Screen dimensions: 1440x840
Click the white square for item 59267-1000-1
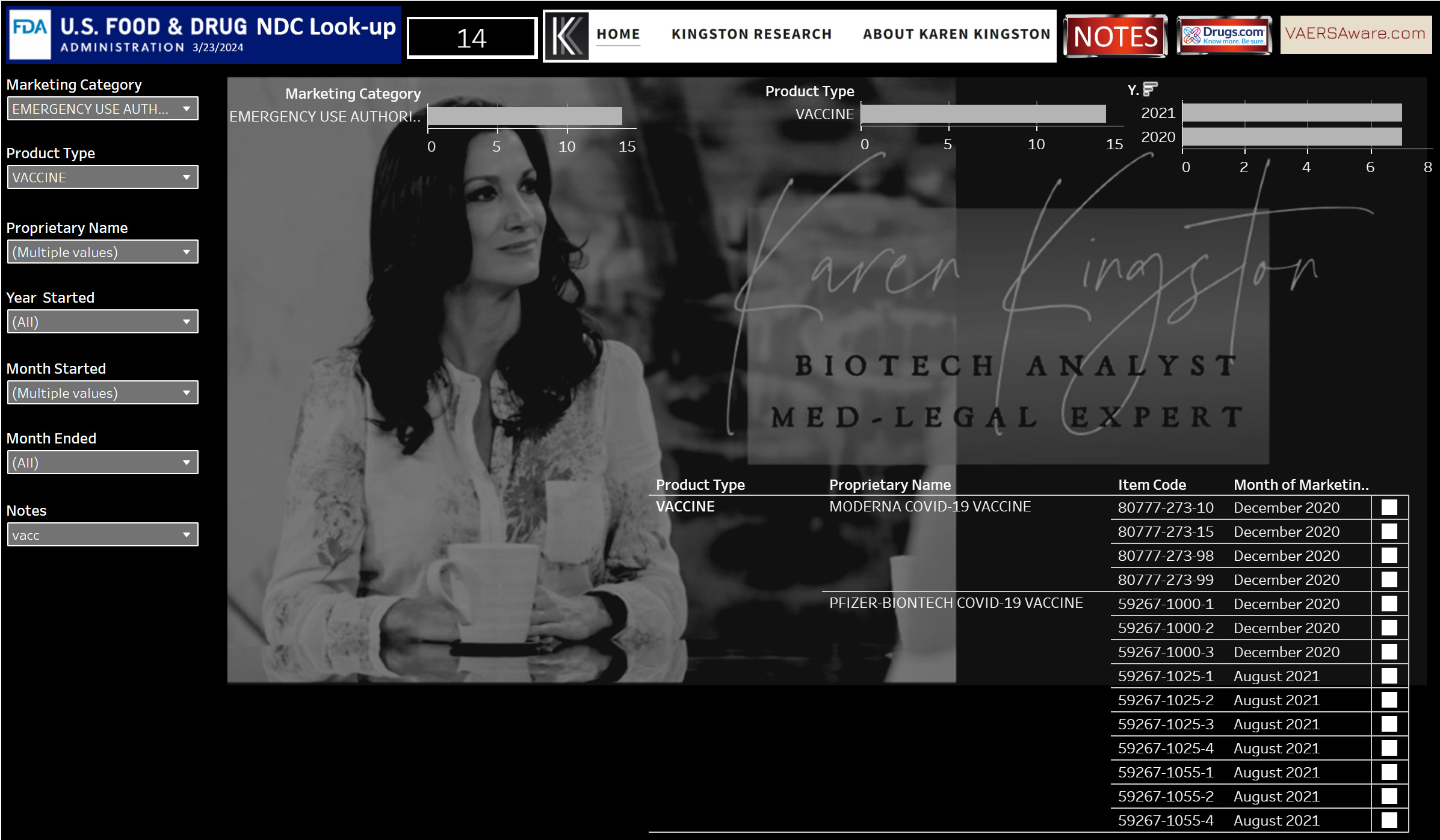pos(1389,604)
